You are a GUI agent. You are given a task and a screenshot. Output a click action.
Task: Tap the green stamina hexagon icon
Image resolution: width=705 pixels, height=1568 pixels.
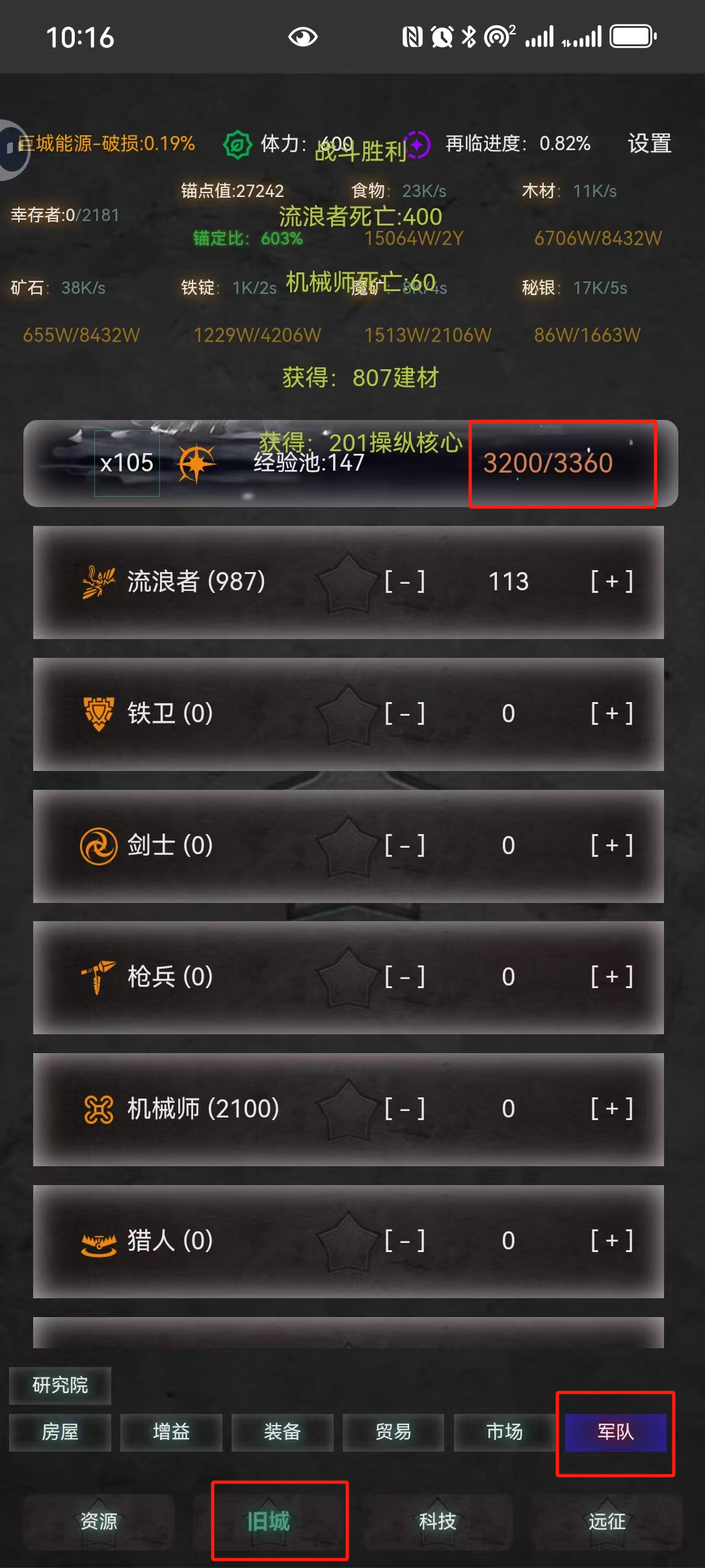click(x=237, y=144)
